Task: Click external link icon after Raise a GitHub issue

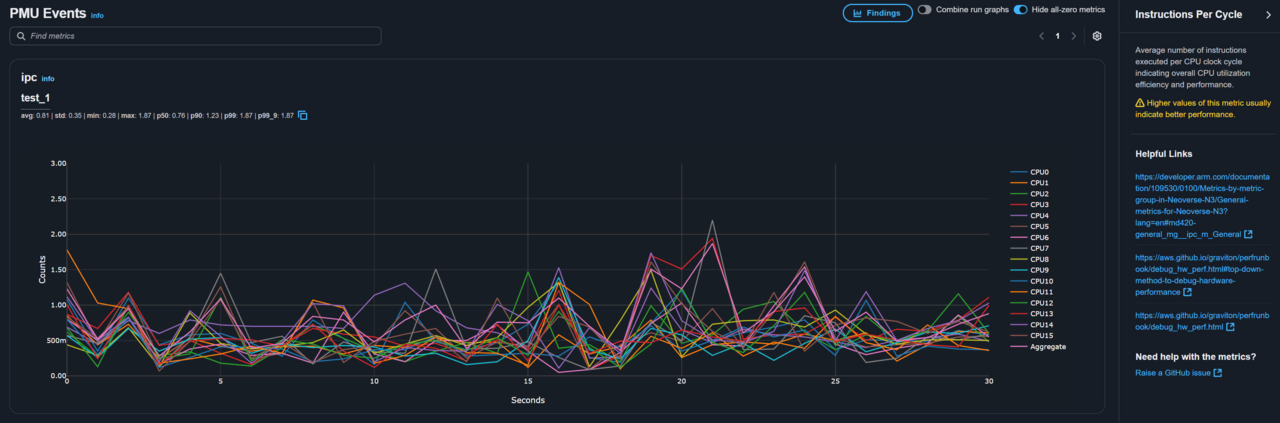Action: click(x=1217, y=373)
